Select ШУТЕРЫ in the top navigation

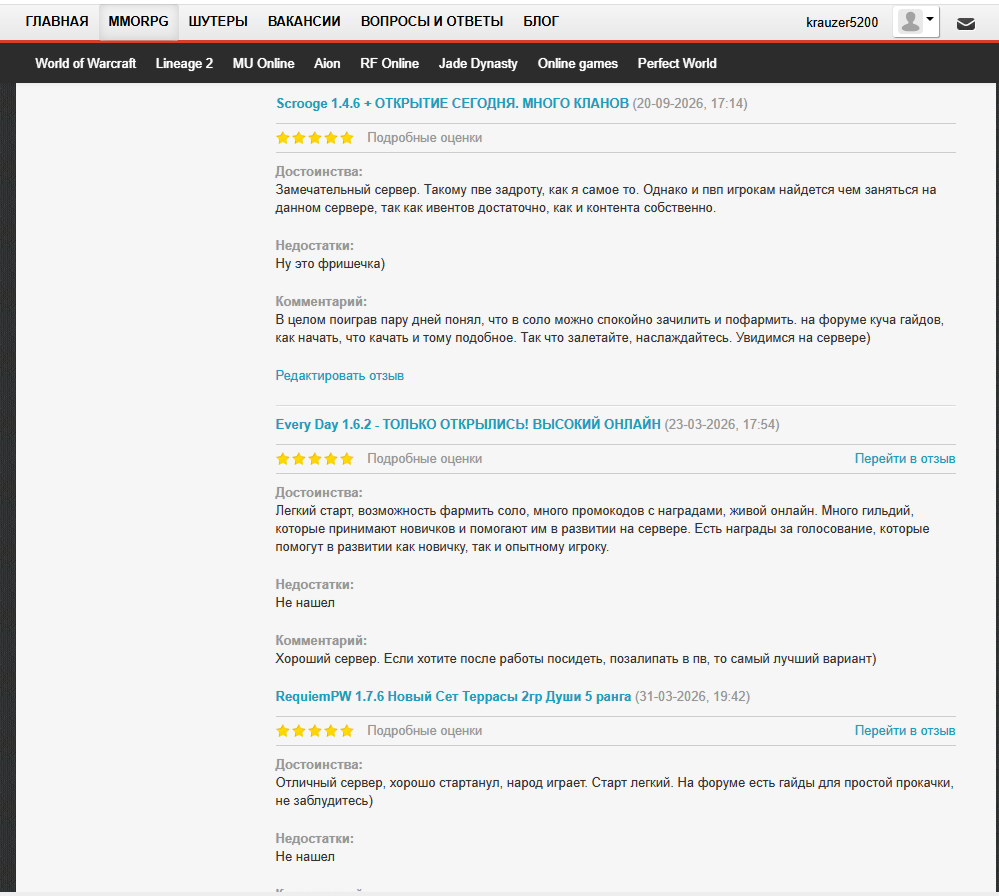(218, 22)
